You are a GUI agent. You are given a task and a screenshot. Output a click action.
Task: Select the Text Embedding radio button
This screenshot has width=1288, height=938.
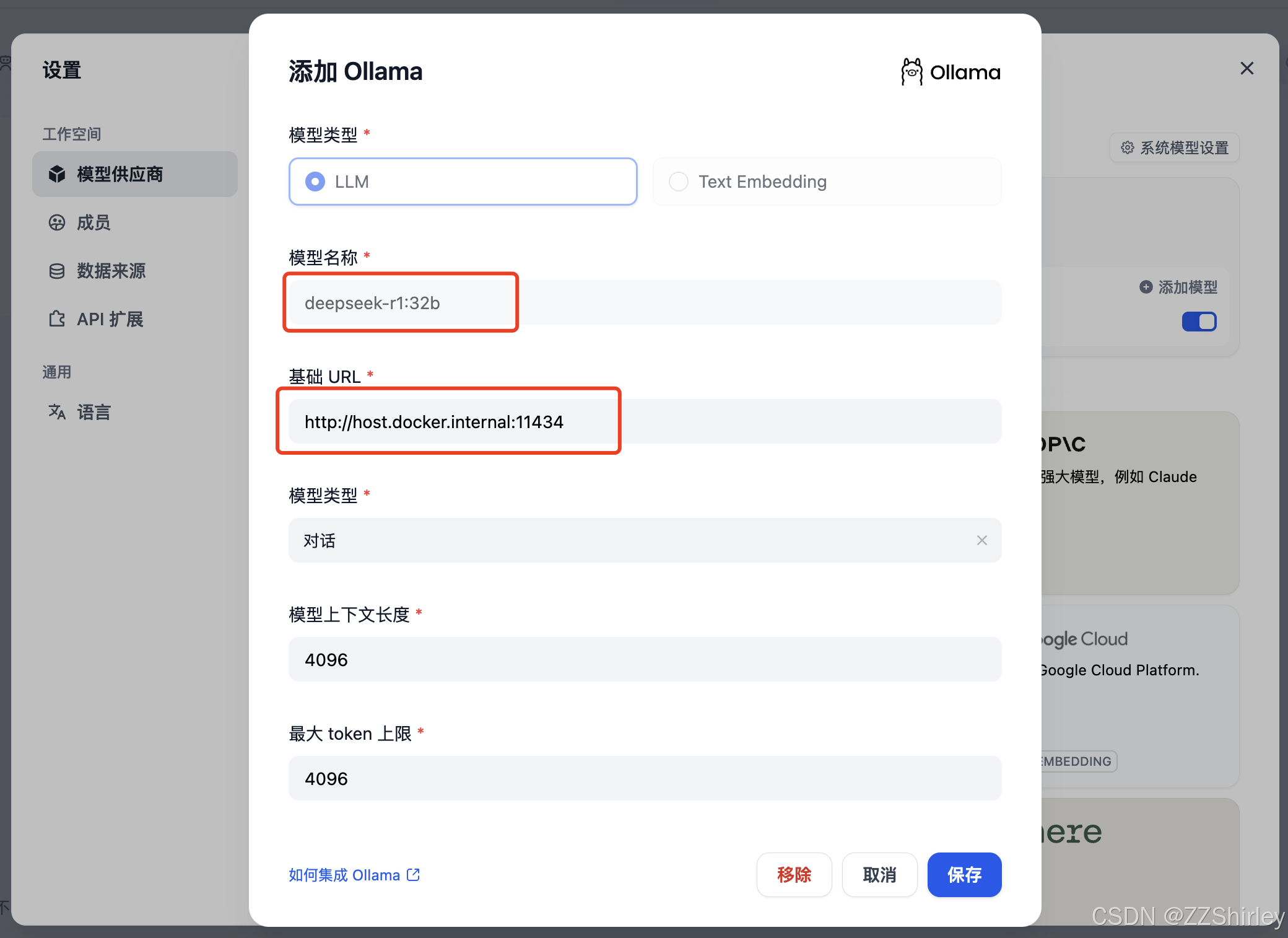(678, 182)
